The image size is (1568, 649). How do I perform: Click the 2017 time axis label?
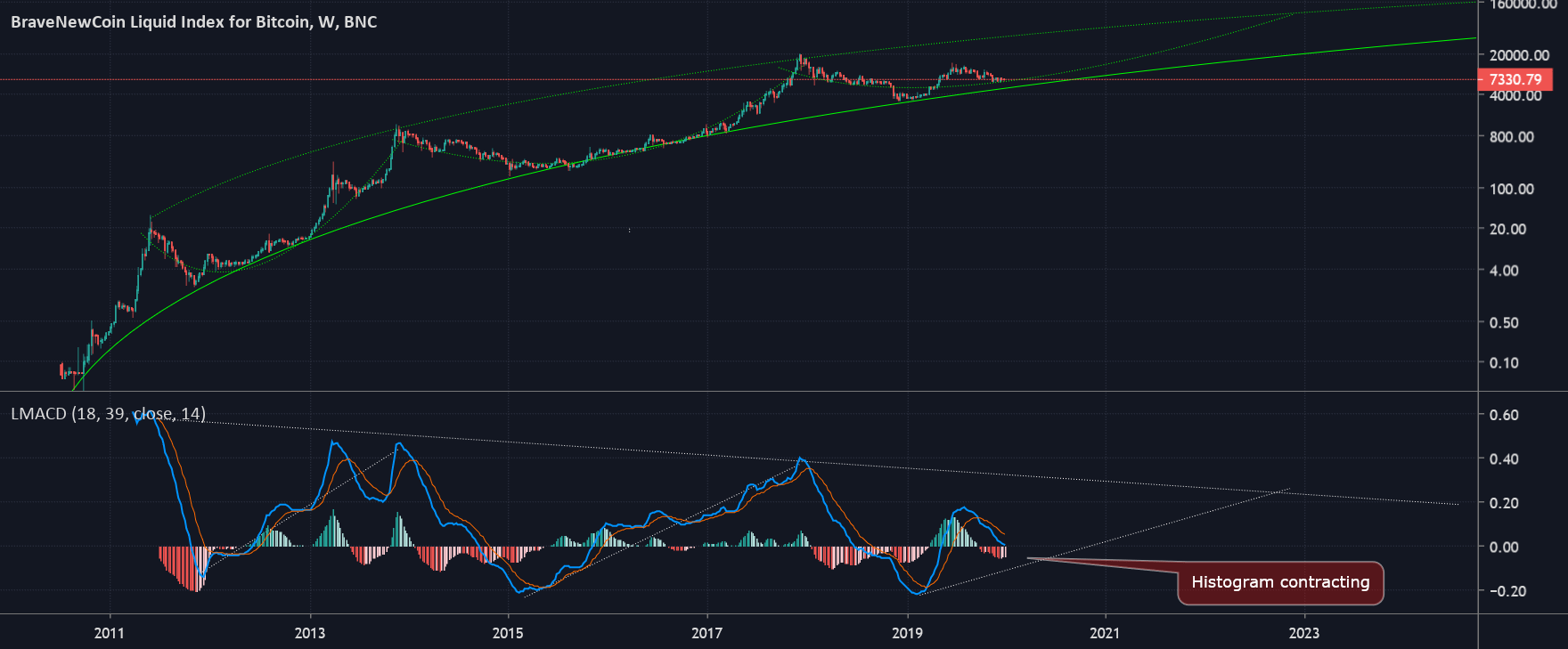click(x=707, y=633)
